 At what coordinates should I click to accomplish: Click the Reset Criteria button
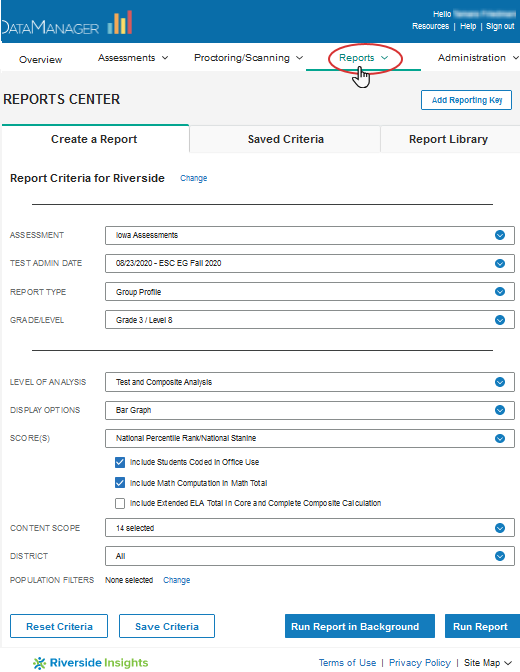(59, 626)
